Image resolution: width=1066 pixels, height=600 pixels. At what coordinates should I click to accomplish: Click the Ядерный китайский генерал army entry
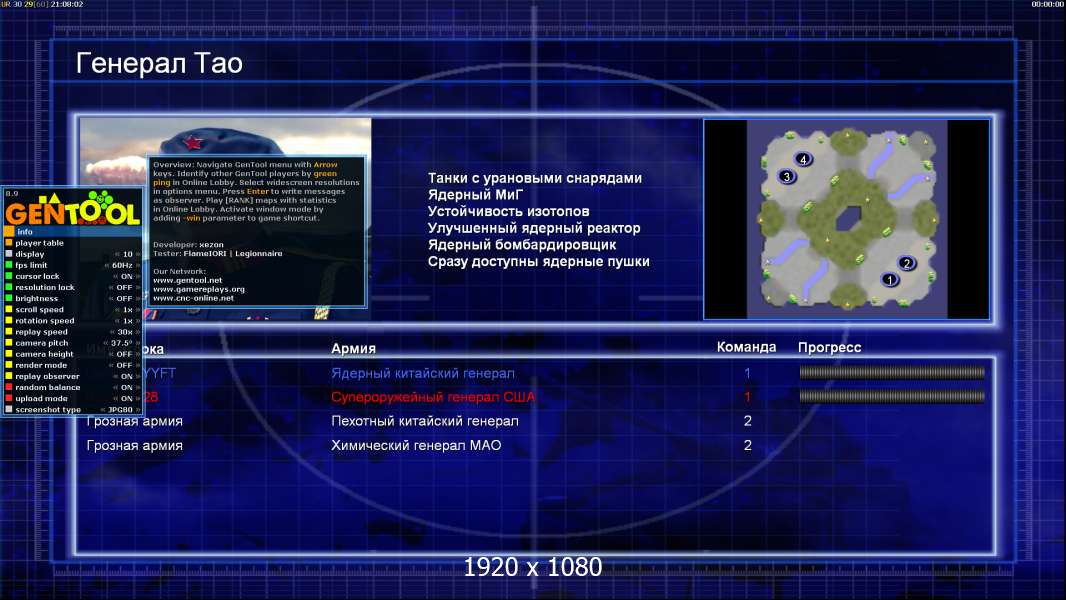click(423, 373)
